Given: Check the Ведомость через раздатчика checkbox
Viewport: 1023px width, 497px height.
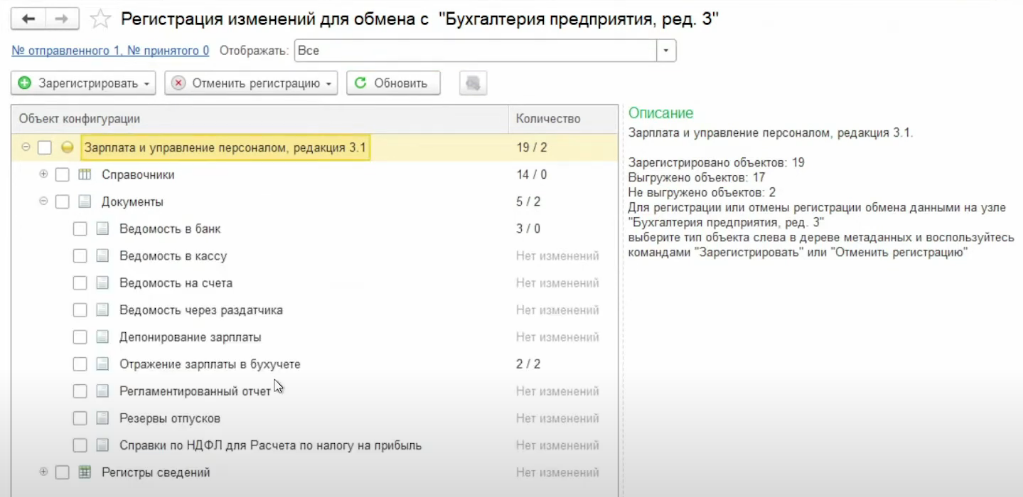Looking at the screenshot, I should (80, 310).
